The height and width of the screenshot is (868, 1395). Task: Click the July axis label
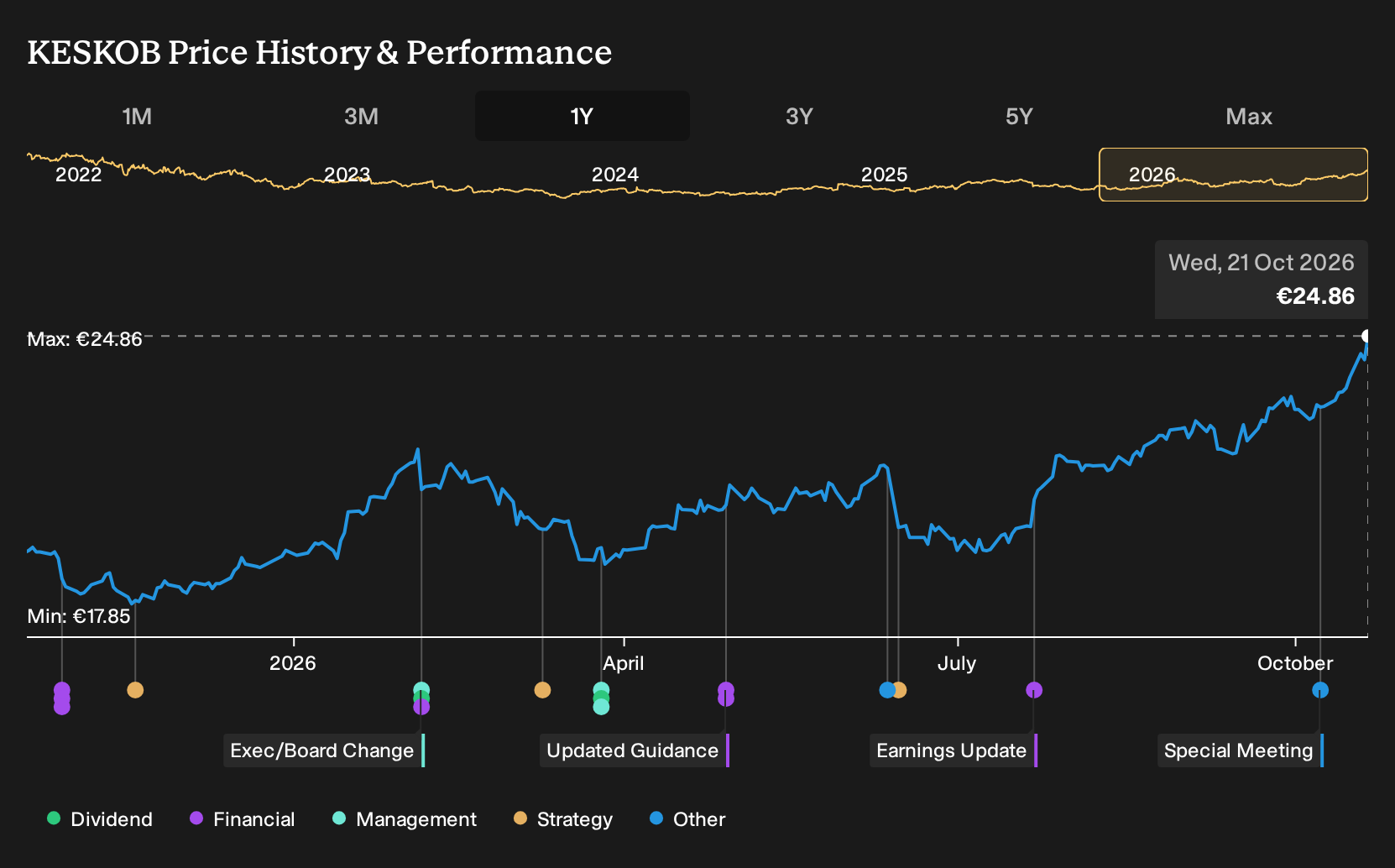click(x=957, y=663)
